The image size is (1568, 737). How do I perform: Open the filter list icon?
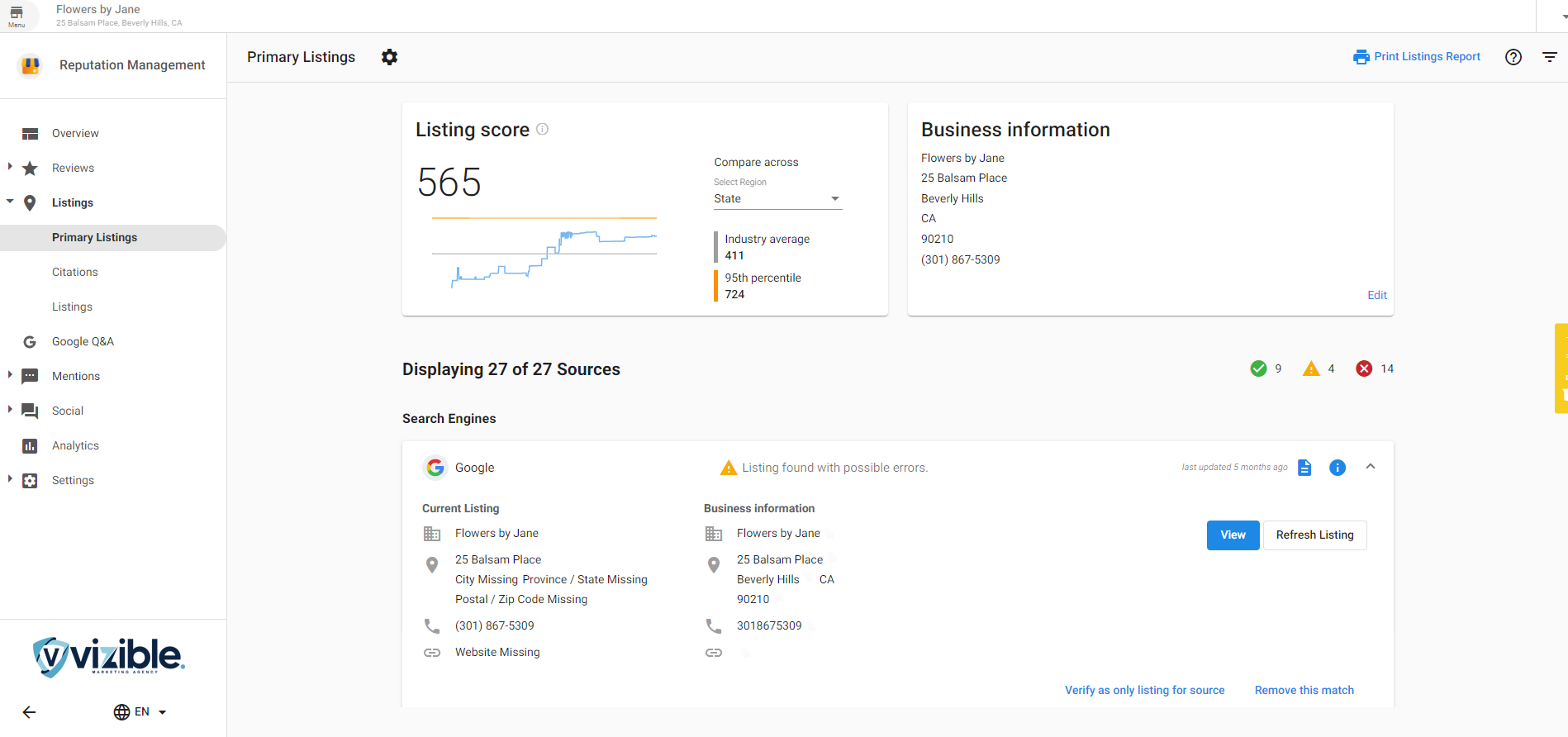pyautogui.click(x=1549, y=57)
